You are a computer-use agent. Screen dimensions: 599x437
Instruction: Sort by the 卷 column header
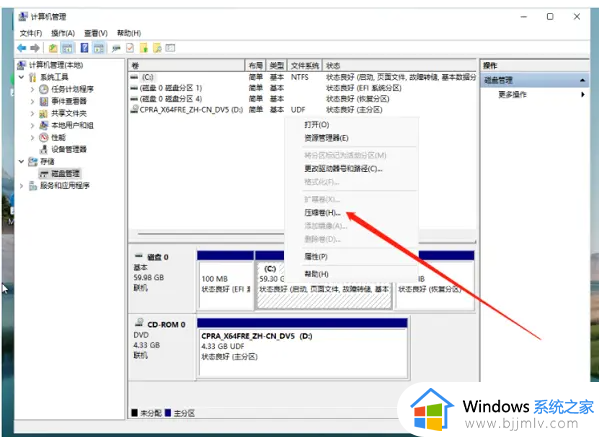click(186, 66)
